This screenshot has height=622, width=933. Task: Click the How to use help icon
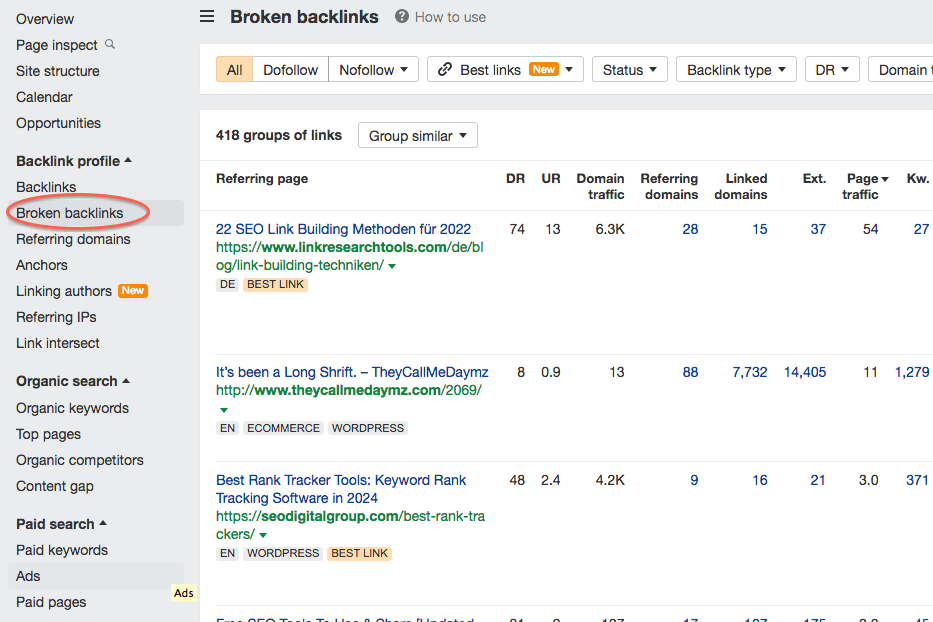coord(402,16)
